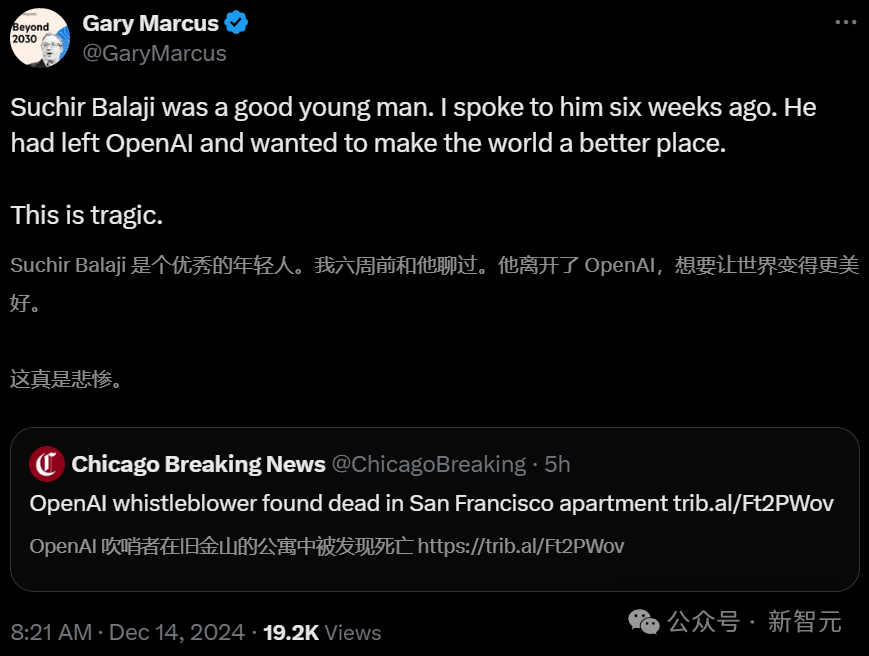
Task: Click the "This is tragic." line
Action: [86, 215]
